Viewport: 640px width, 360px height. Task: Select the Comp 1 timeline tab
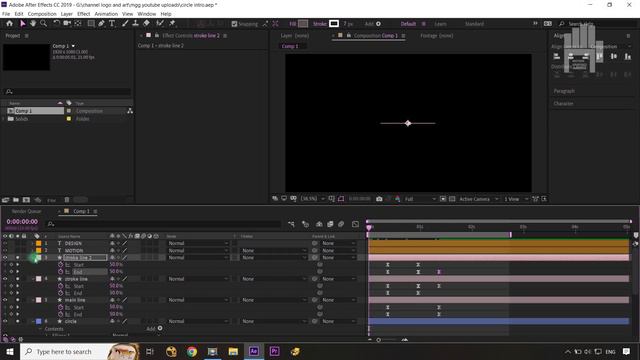coord(81,211)
